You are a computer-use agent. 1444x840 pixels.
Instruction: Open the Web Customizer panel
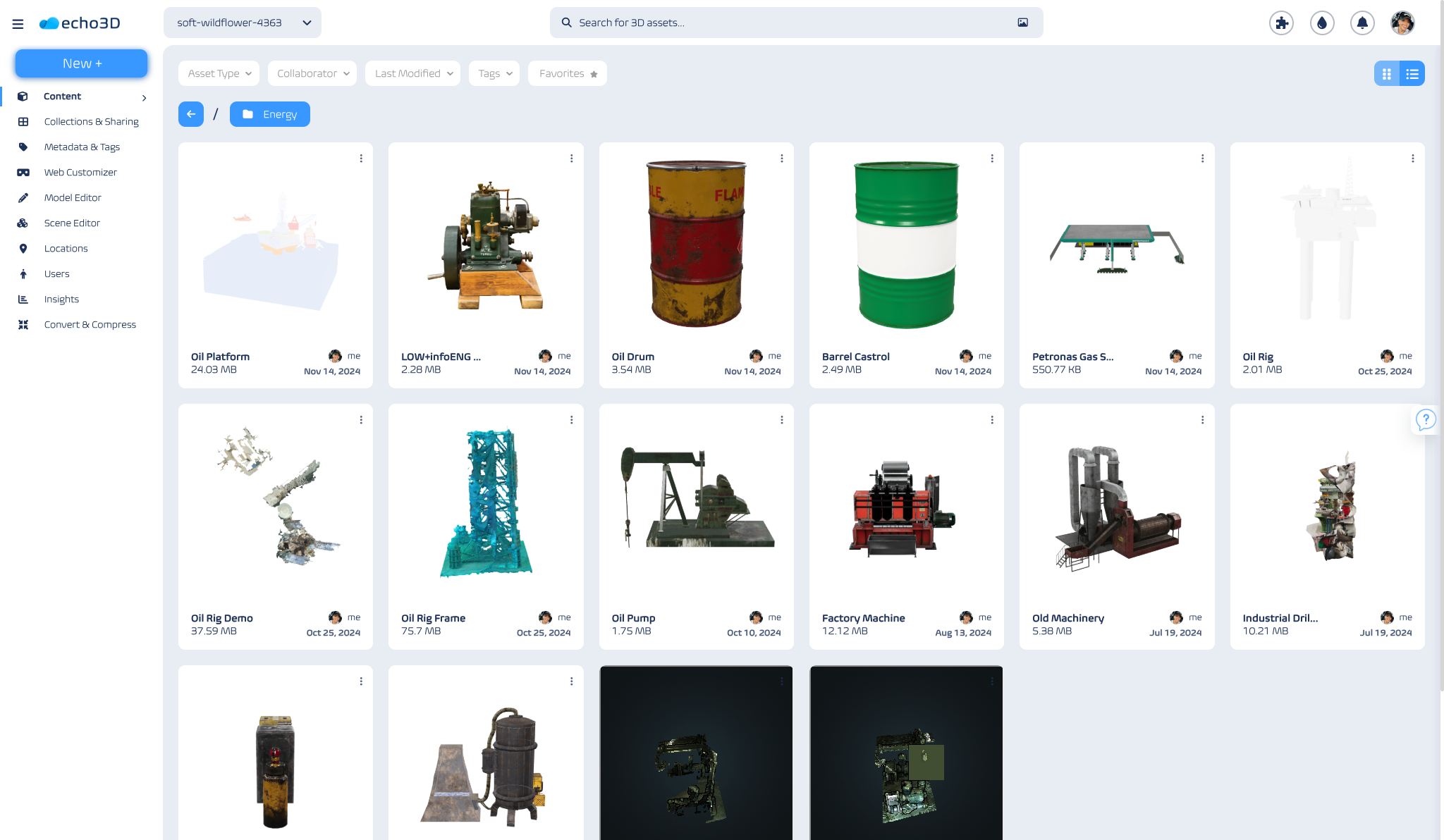click(80, 172)
